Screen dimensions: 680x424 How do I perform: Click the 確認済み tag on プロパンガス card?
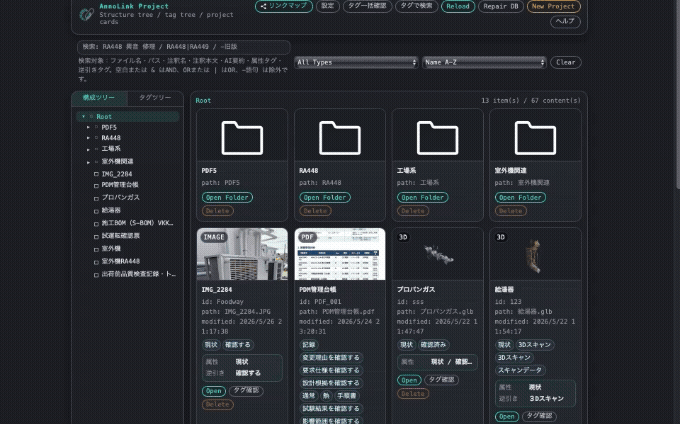click(433, 345)
